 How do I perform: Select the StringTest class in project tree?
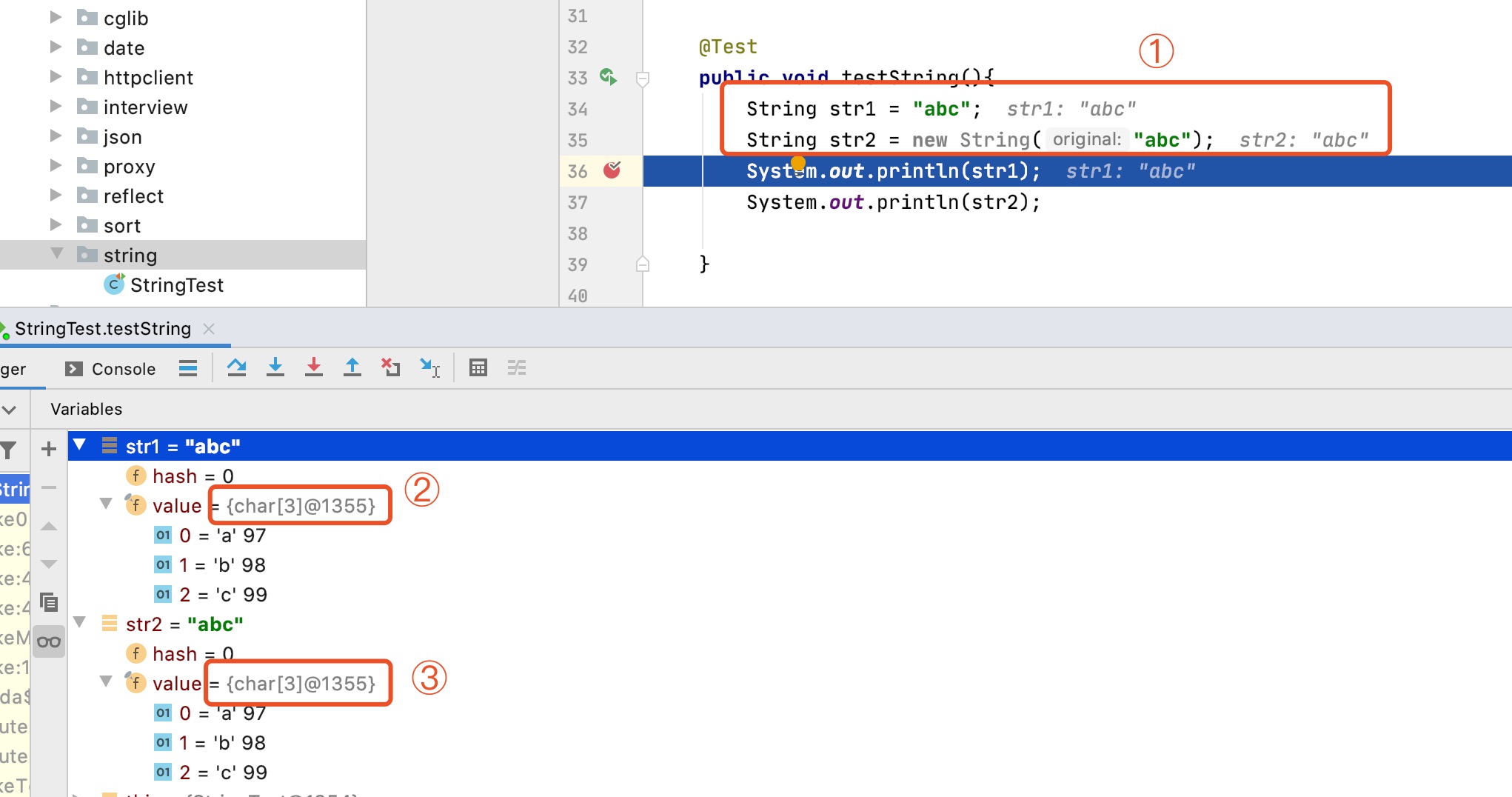click(x=176, y=284)
